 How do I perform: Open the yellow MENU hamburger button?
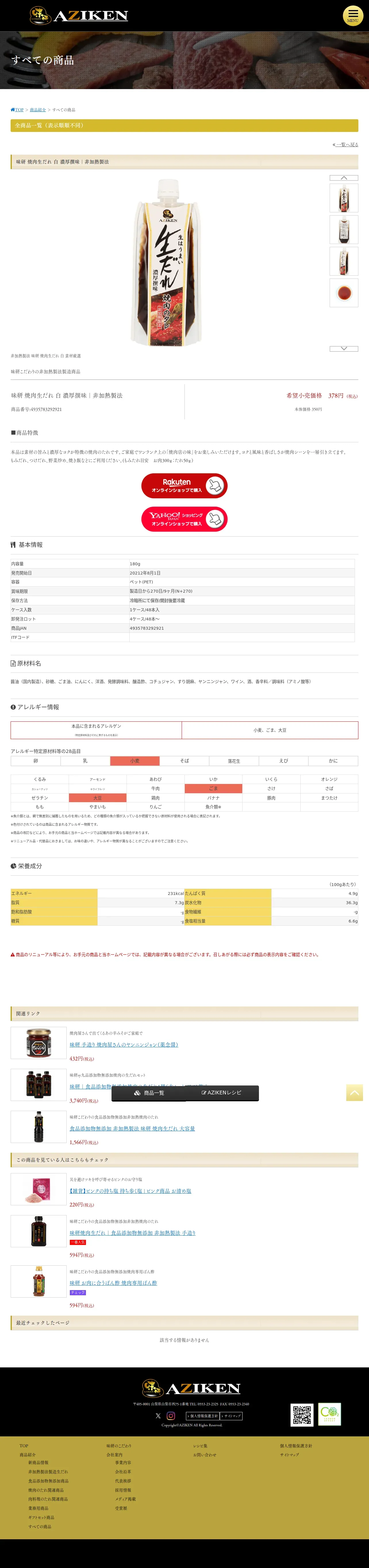tap(353, 15)
